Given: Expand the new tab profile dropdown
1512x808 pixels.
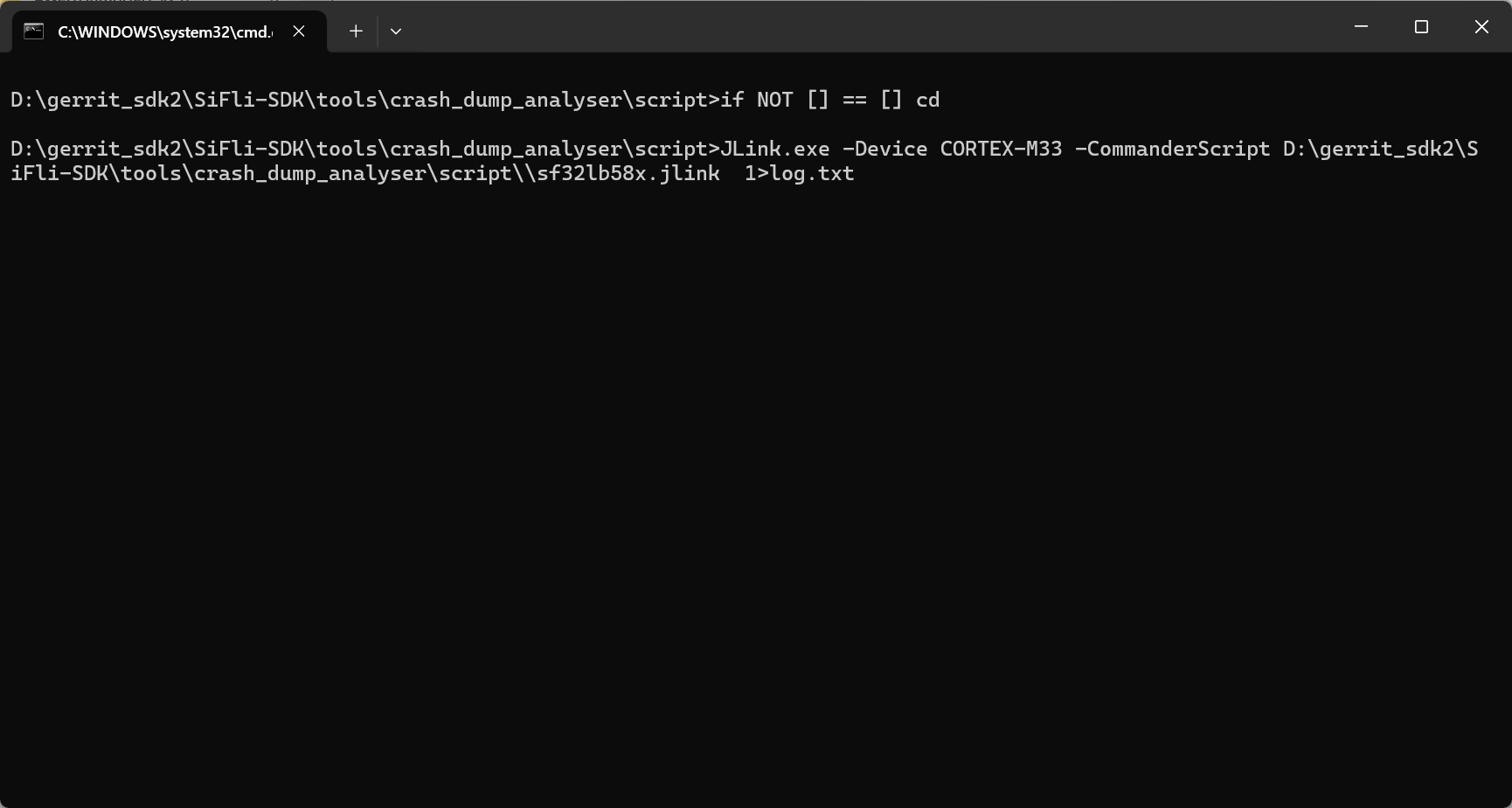Looking at the screenshot, I should 396,31.
